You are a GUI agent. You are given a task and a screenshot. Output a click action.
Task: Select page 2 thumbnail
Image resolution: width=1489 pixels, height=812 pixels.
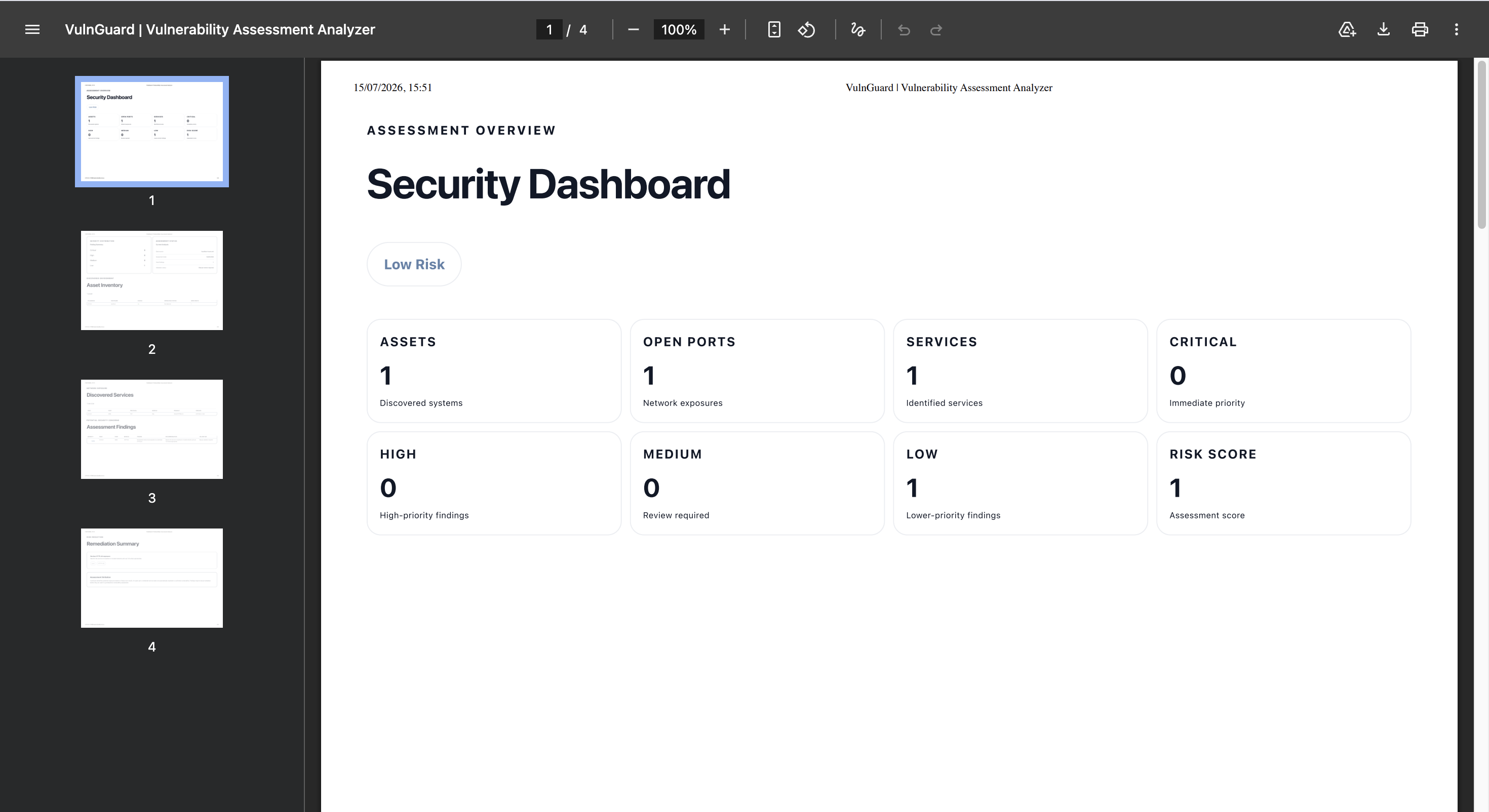(x=152, y=280)
